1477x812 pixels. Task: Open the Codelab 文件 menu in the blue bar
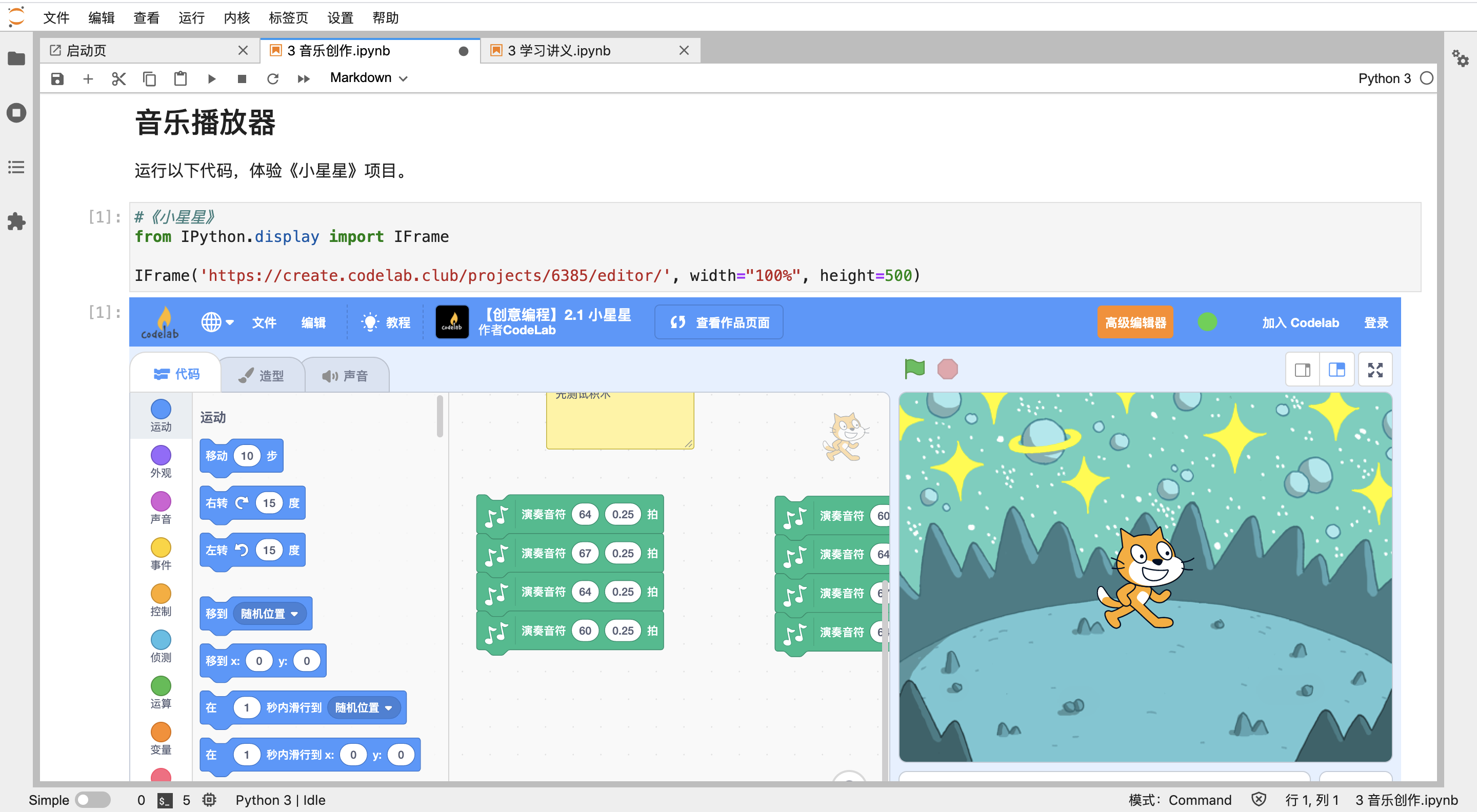264,322
